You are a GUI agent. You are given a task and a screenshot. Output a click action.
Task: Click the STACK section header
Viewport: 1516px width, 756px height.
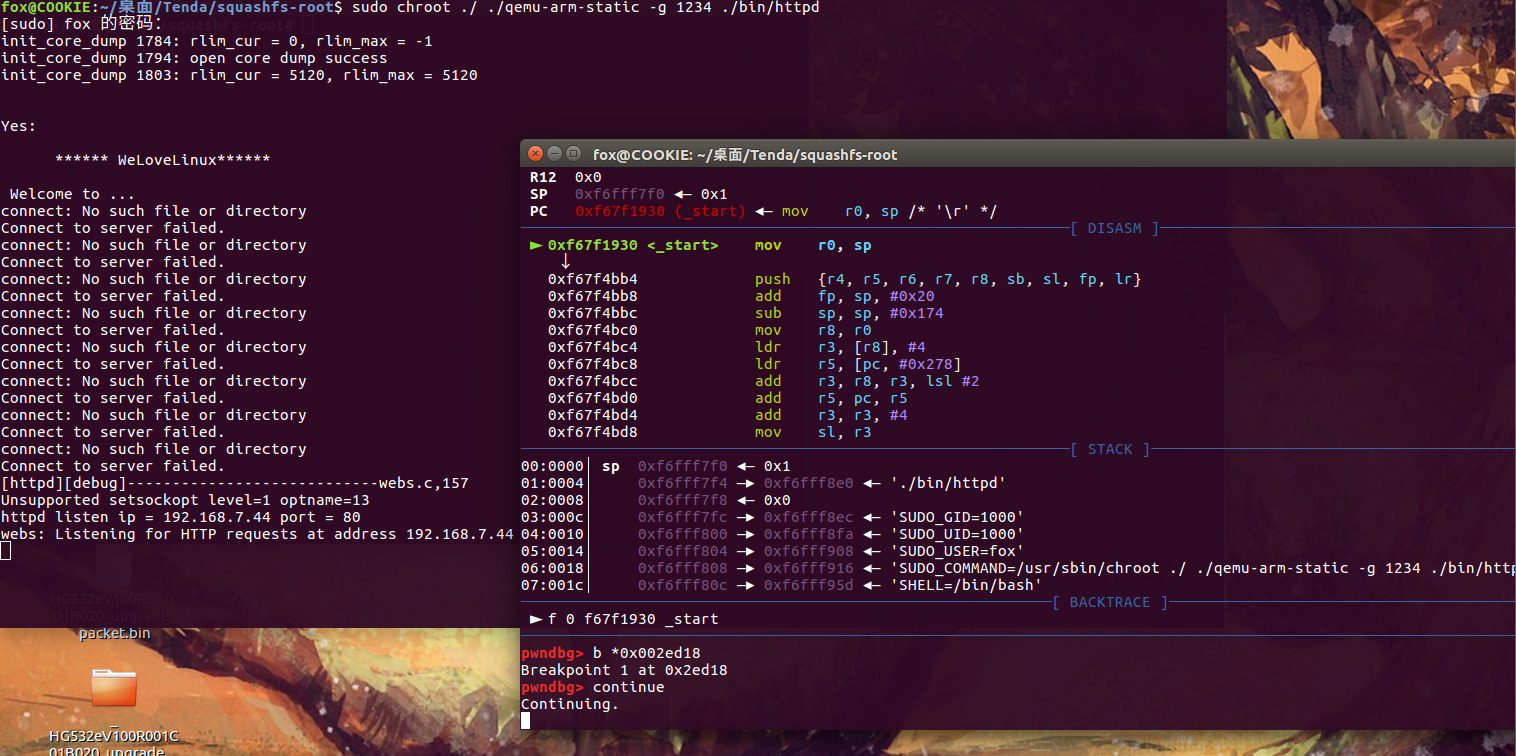tap(1110, 450)
